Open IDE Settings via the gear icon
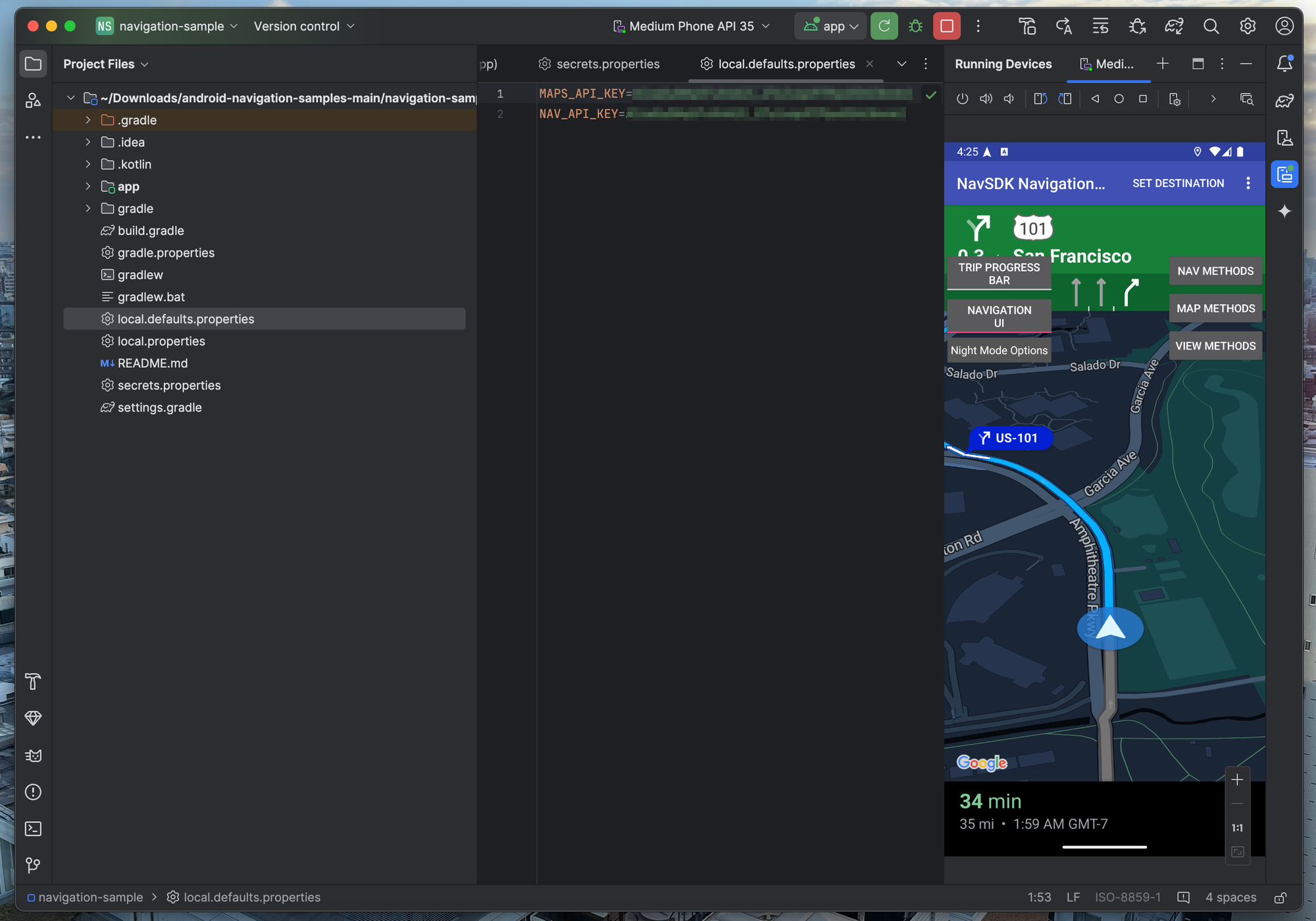Viewport: 1316px width, 921px height. [1247, 26]
